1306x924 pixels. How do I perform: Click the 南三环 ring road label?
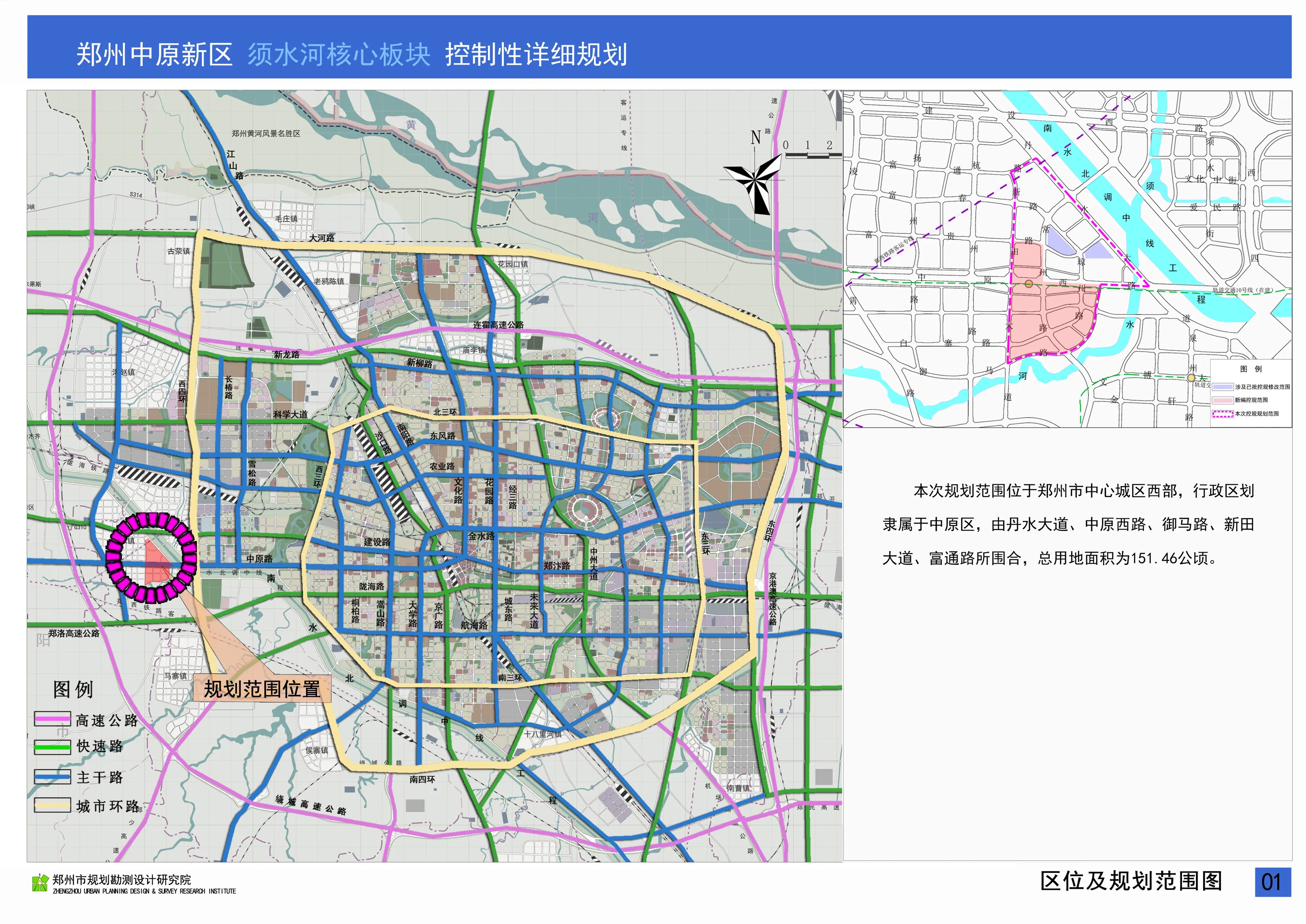click(x=510, y=678)
